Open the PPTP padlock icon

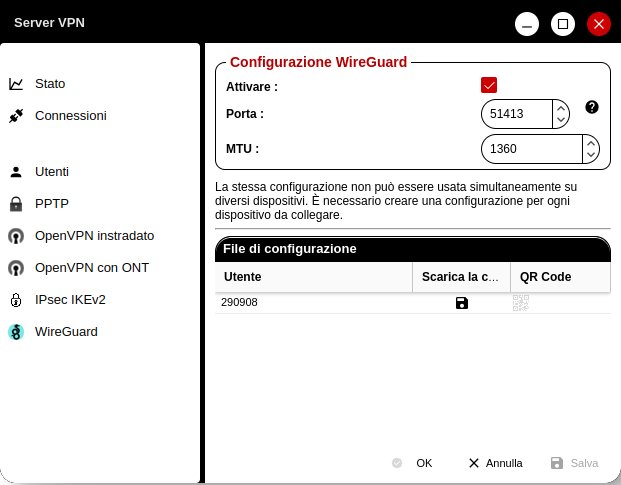16,204
